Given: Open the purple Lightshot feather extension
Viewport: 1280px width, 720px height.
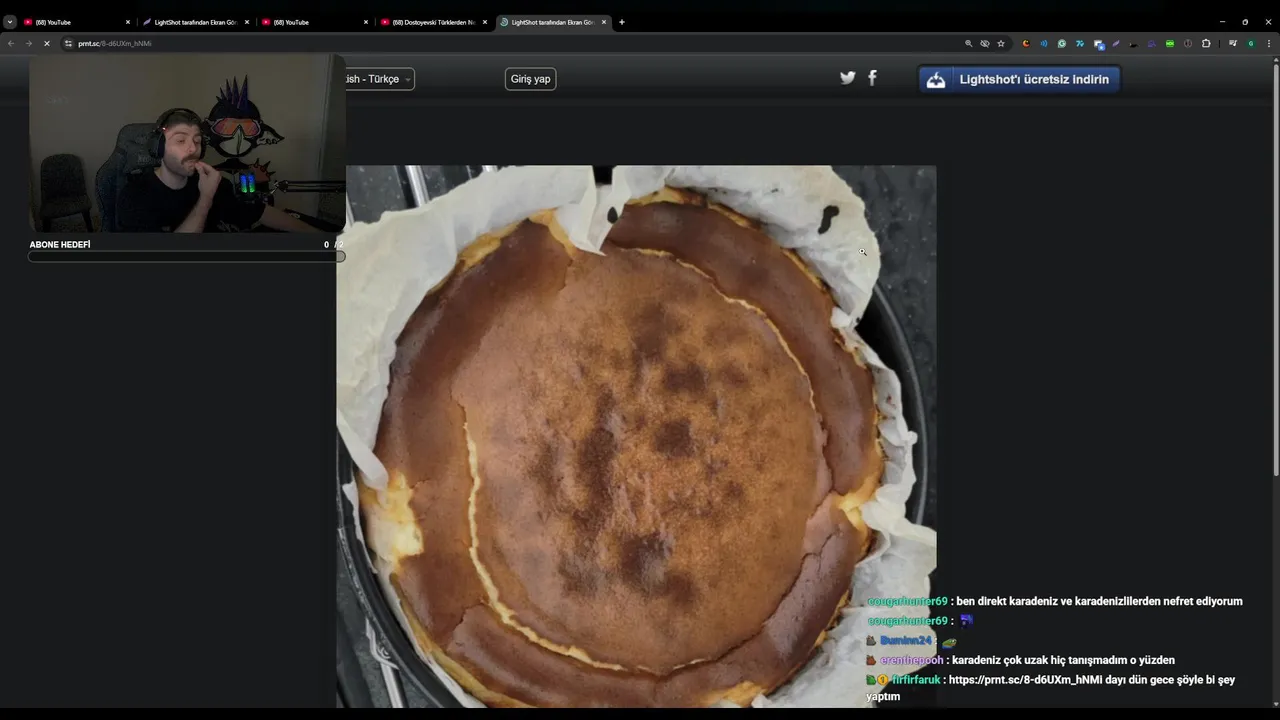Looking at the screenshot, I should click(x=1116, y=44).
